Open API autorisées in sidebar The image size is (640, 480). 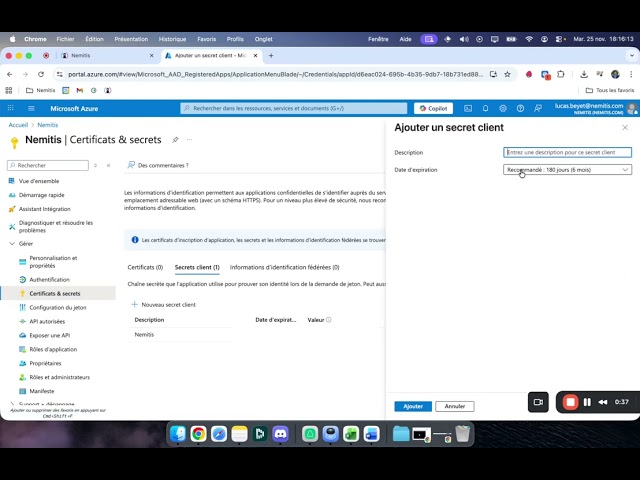[47, 321]
